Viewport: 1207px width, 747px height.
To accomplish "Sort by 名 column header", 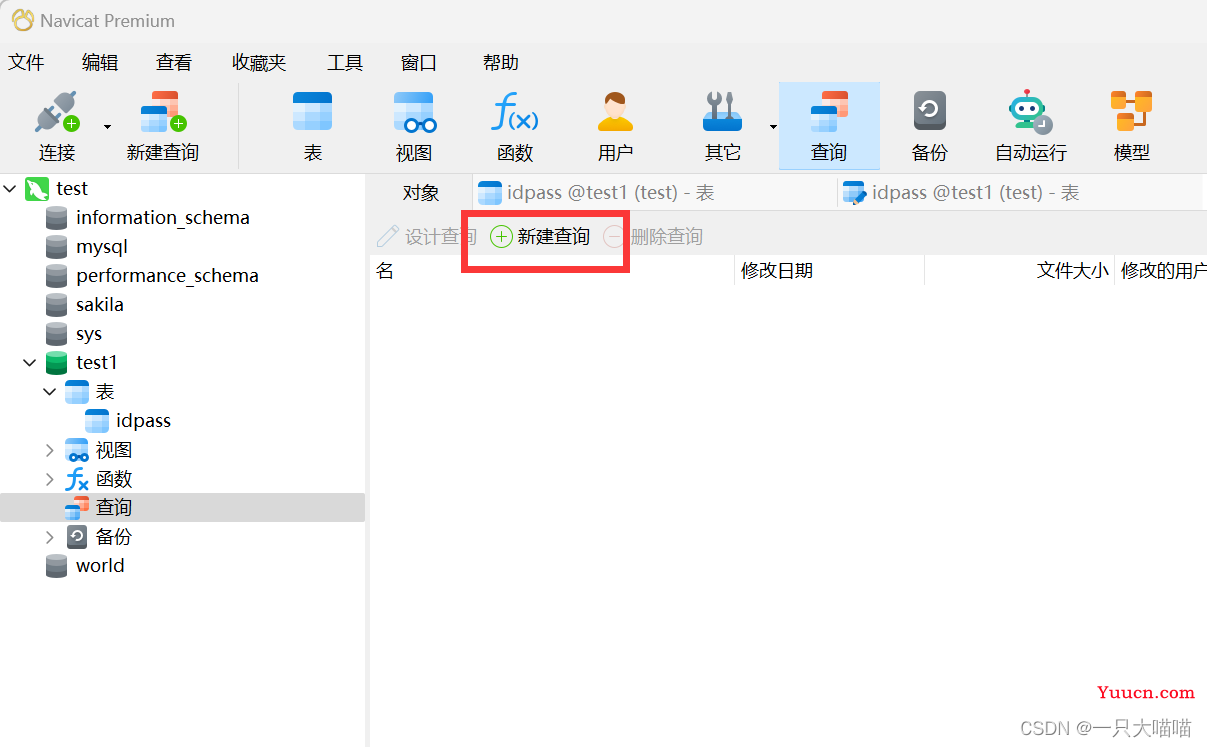I will coord(552,271).
